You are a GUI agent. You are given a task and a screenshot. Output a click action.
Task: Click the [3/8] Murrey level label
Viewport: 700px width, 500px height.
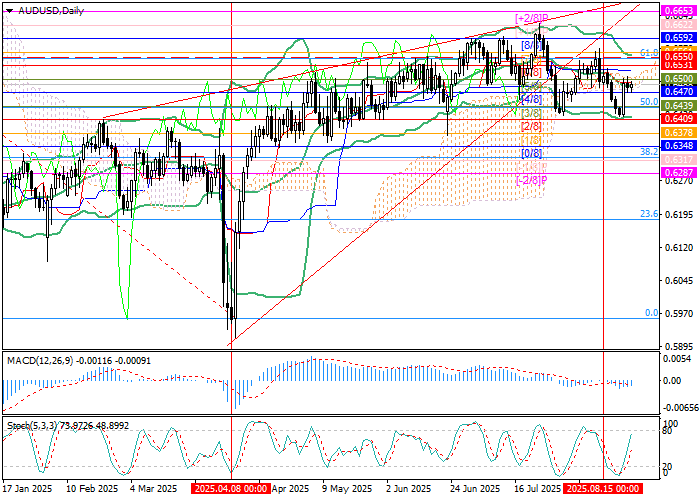[532, 113]
